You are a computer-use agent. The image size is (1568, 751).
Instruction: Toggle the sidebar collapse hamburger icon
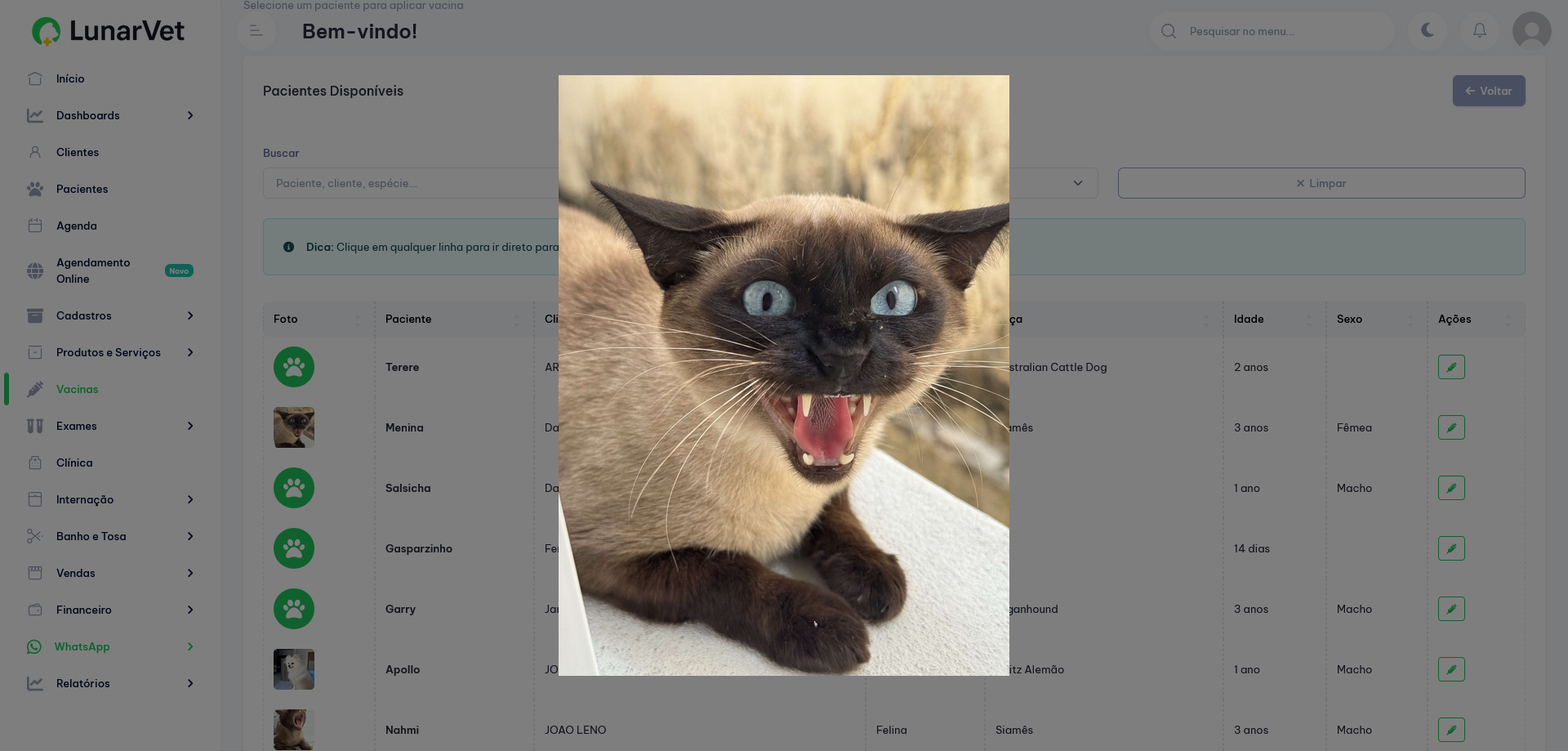[x=256, y=31]
